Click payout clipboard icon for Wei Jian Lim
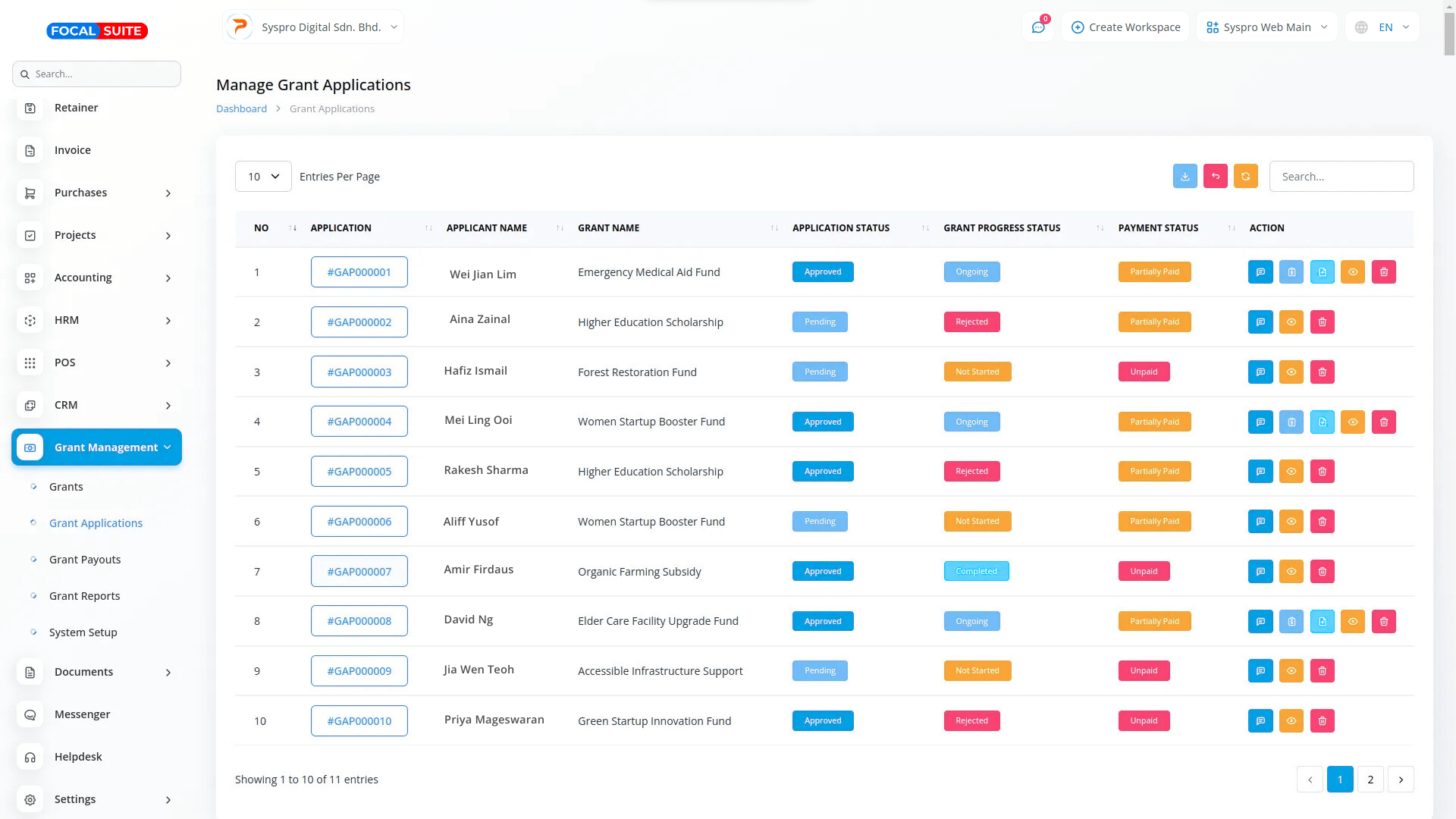 tap(1291, 272)
